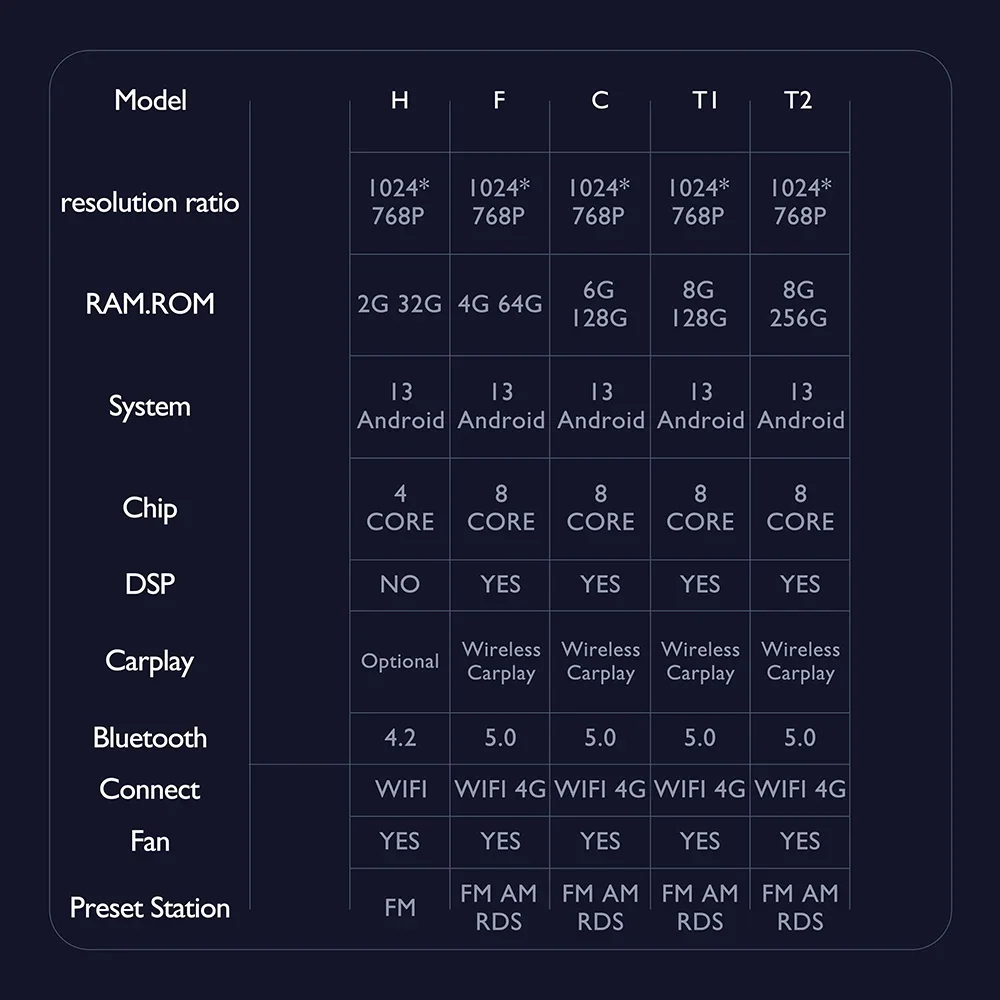Click the FM-only Preset Station cell
This screenshot has width=1000, height=1000.
tap(400, 908)
